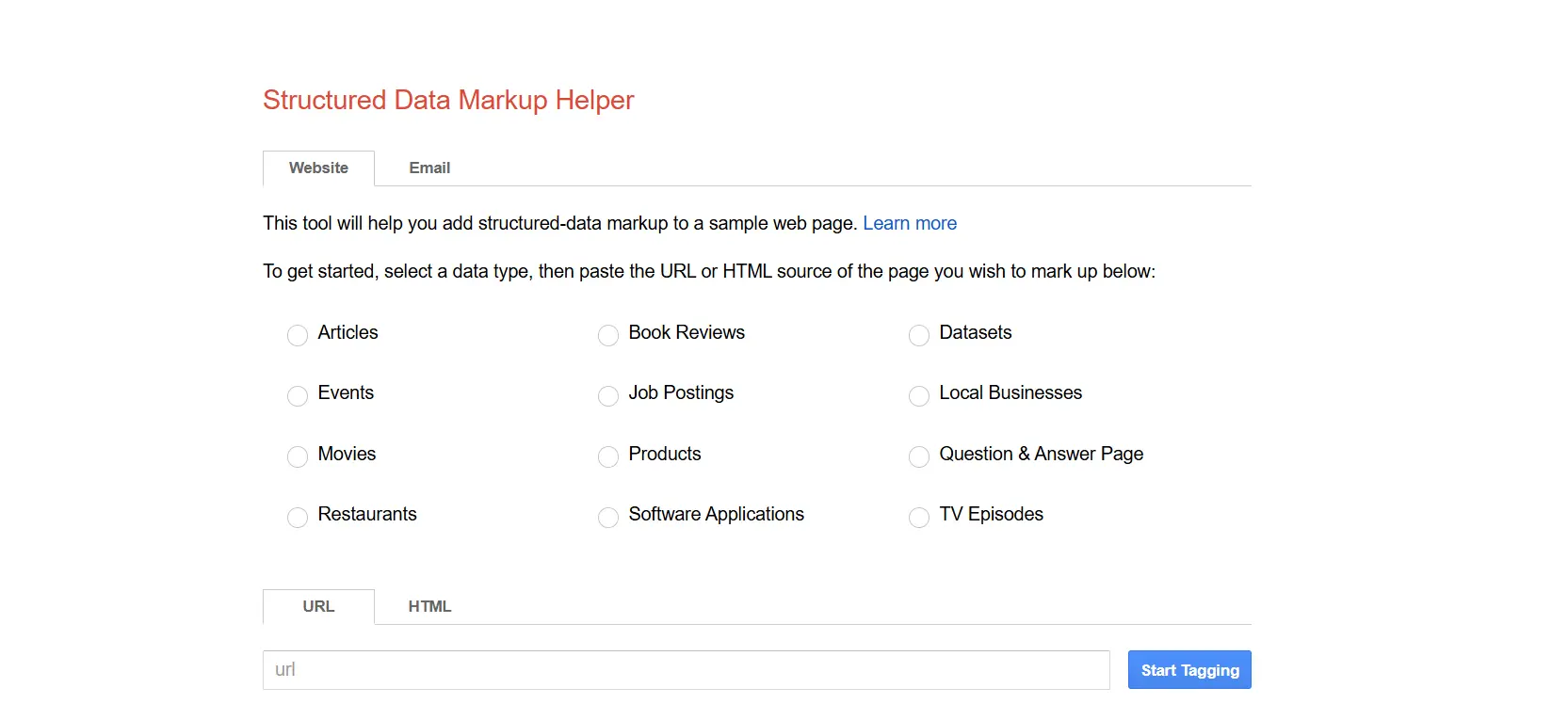Select the Datasets radio option
Screen dimensions: 1568x720
[919, 335]
